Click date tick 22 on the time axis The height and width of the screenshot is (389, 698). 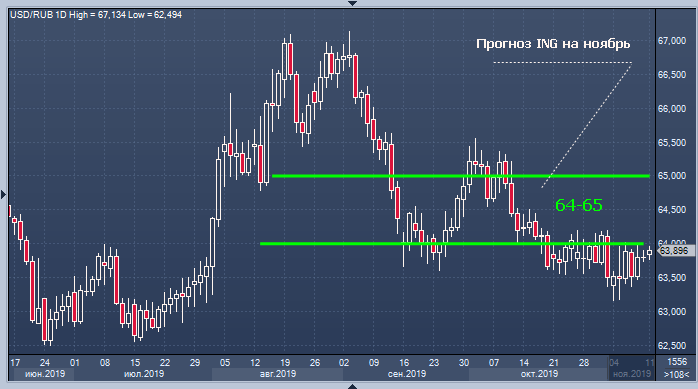[x=165, y=363]
